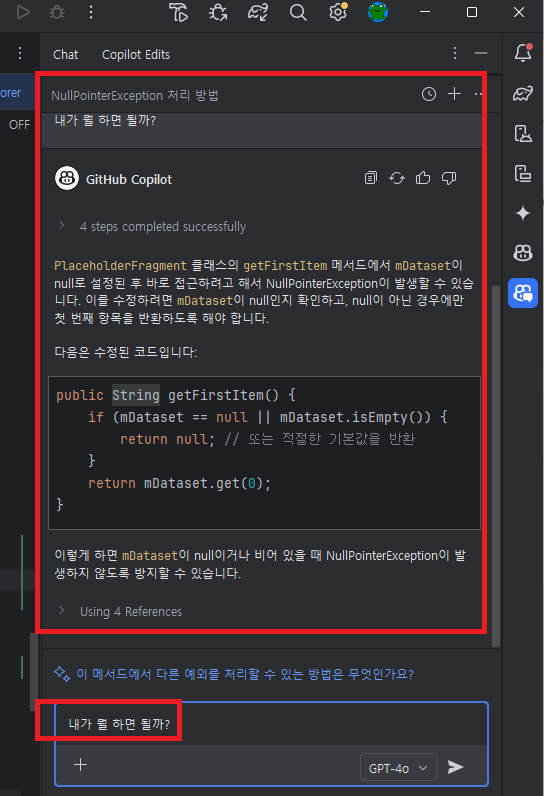Click the PlaceholderFragment code reference in response

pyautogui.click(x=120, y=266)
